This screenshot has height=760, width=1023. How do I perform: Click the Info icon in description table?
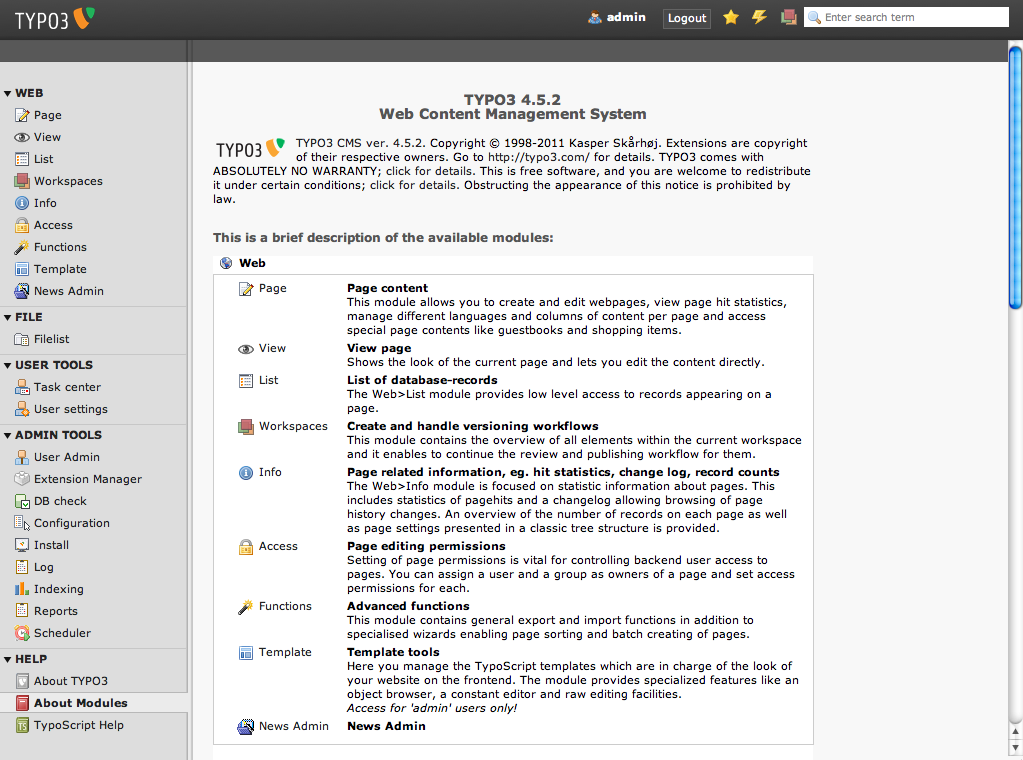pos(246,473)
